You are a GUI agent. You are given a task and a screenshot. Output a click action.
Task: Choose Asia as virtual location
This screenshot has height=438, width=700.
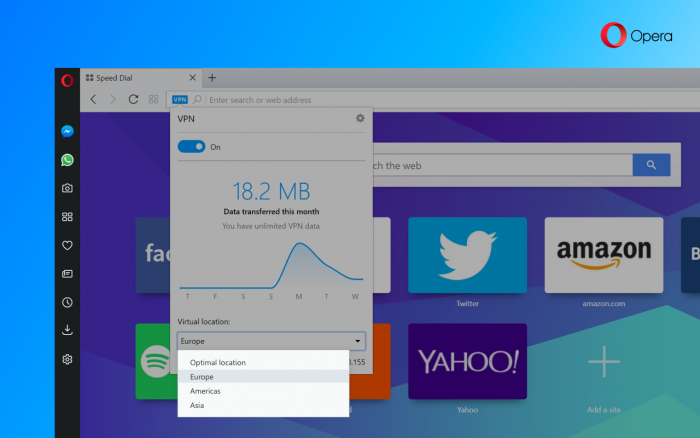263,405
